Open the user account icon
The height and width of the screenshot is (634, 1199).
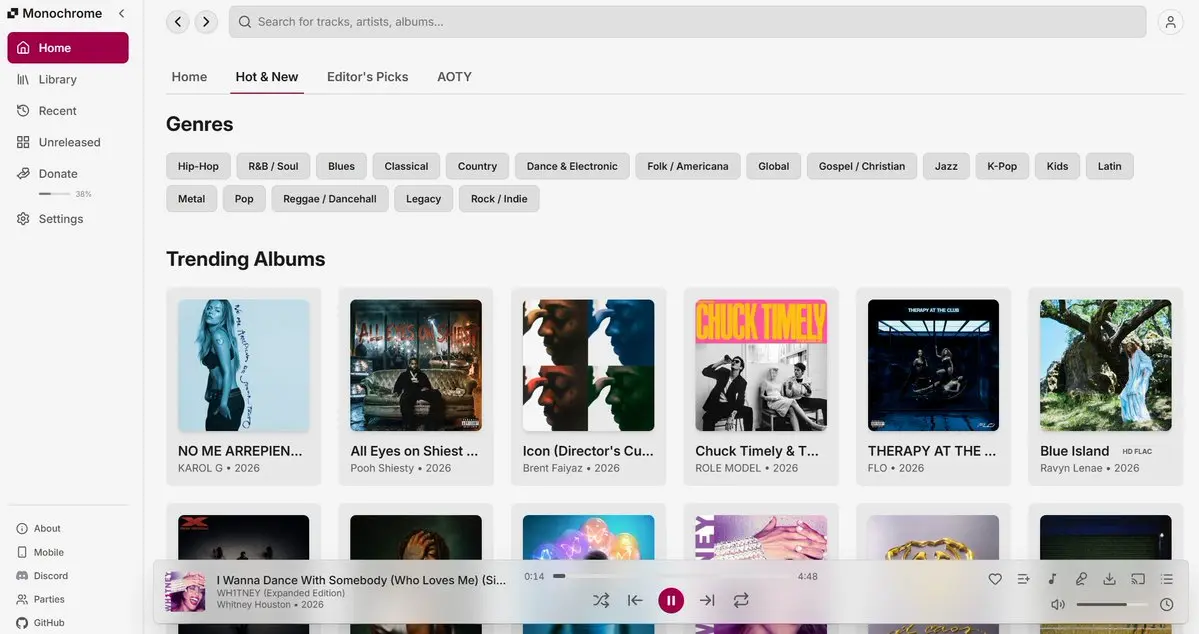tap(1170, 22)
